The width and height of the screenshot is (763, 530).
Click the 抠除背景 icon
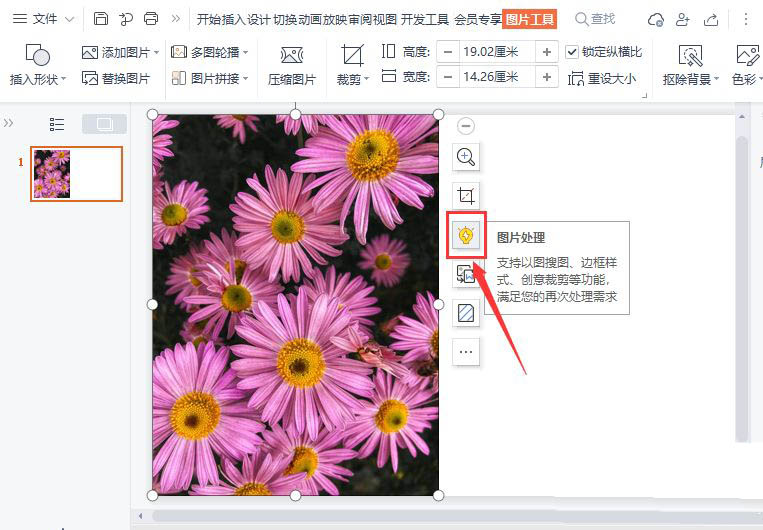pos(690,55)
